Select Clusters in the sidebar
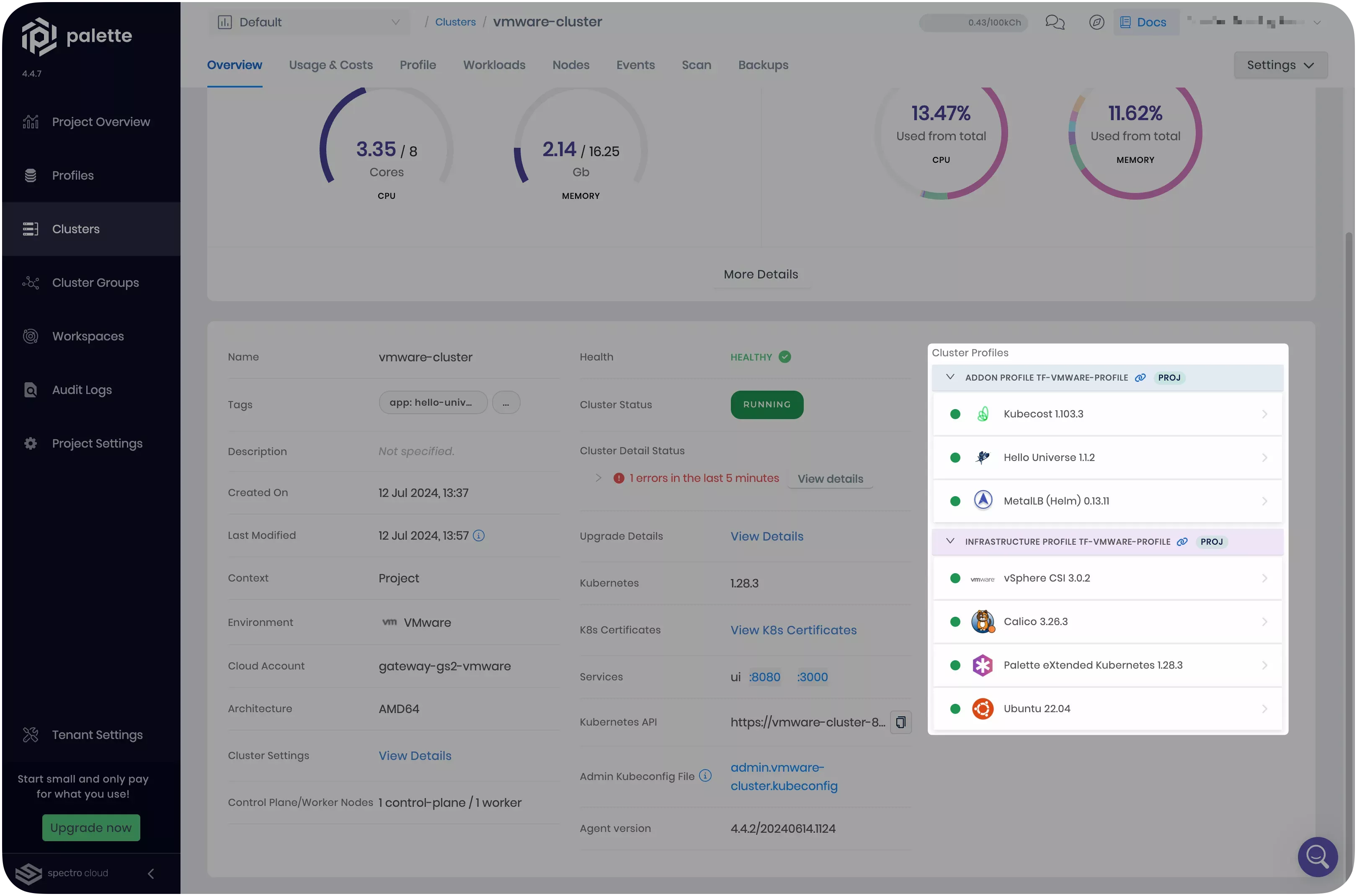Viewport: 1357px width, 896px height. [x=91, y=229]
